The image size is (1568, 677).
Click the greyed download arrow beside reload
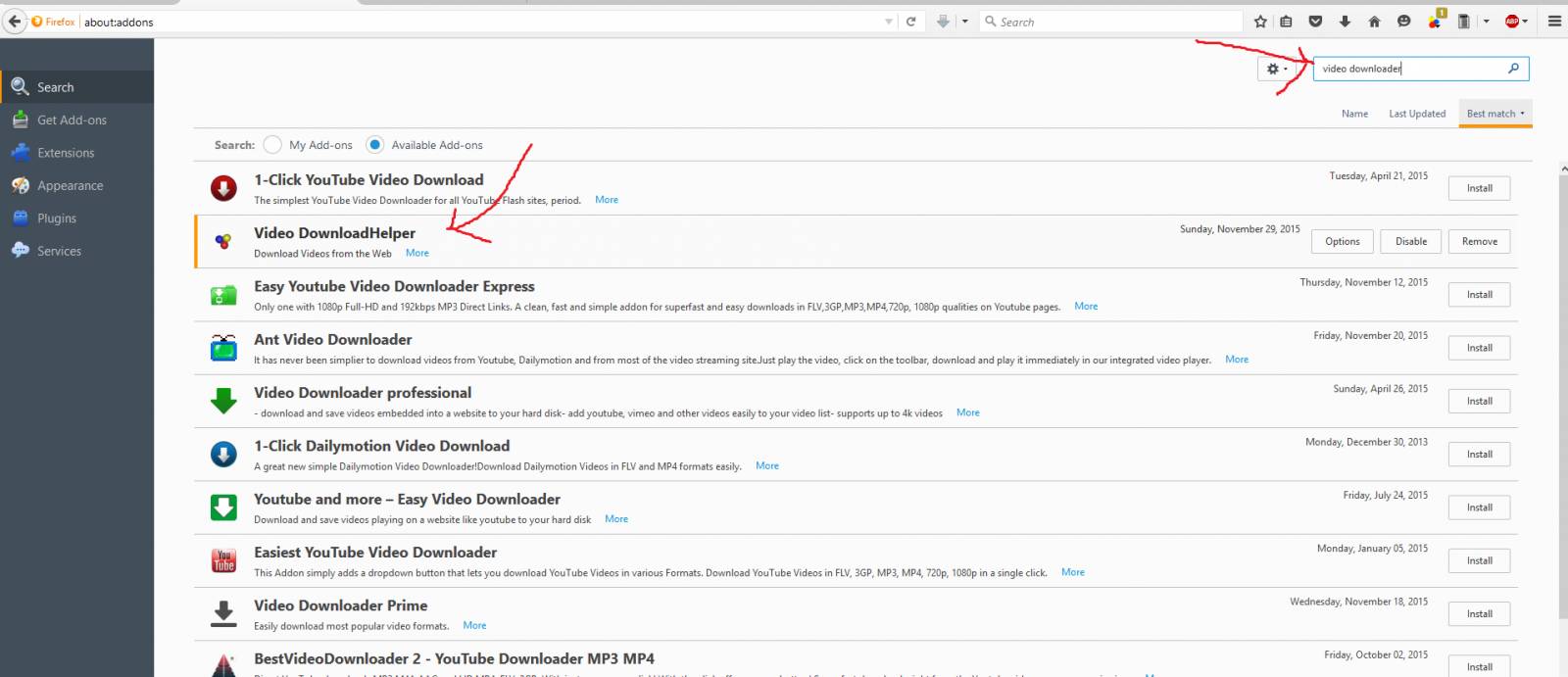pyautogui.click(x=943, y=22)
